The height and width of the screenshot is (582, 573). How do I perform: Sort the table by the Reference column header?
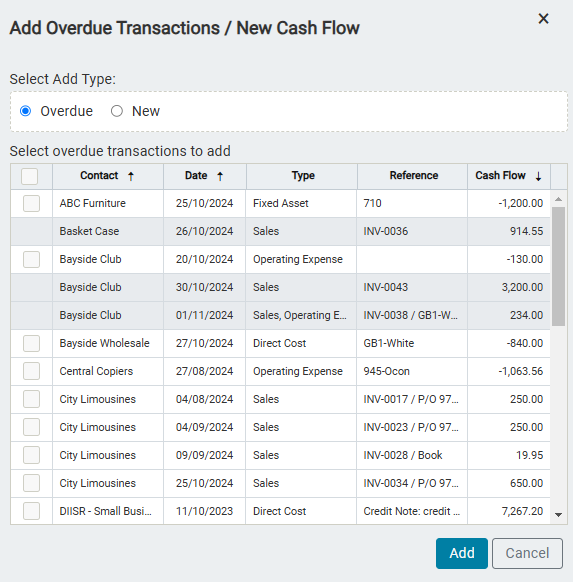tap(413, 176)
